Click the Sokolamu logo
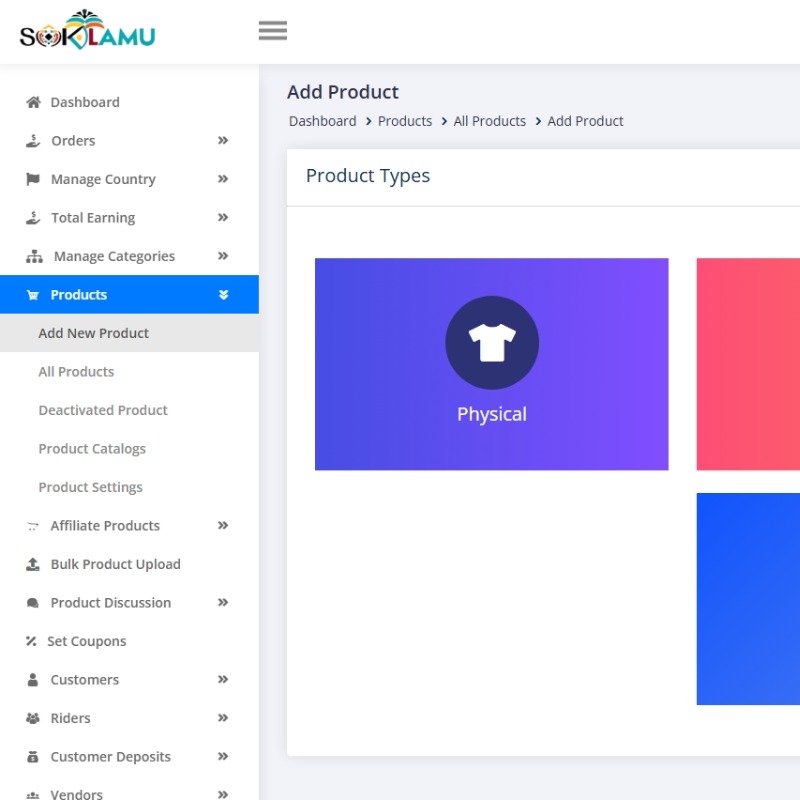 coord(87,32)
